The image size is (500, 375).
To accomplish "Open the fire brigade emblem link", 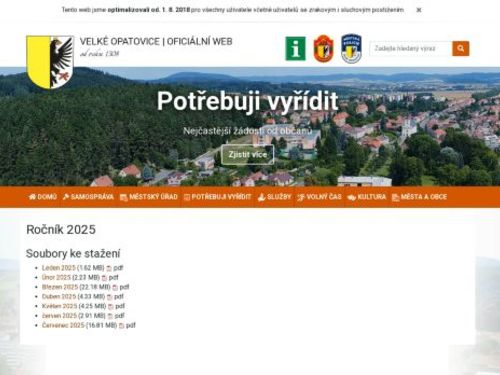I will tap(323, 49).
